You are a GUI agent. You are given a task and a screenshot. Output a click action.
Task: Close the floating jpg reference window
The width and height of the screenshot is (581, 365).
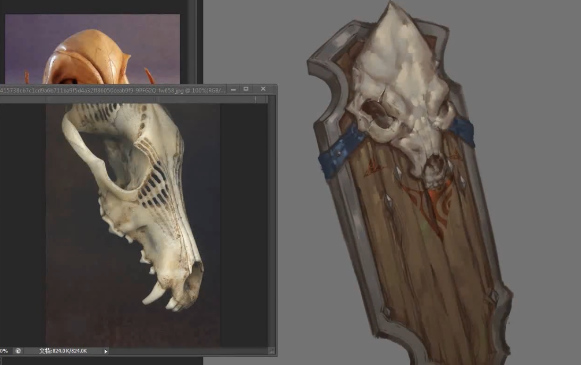(263, 89)
